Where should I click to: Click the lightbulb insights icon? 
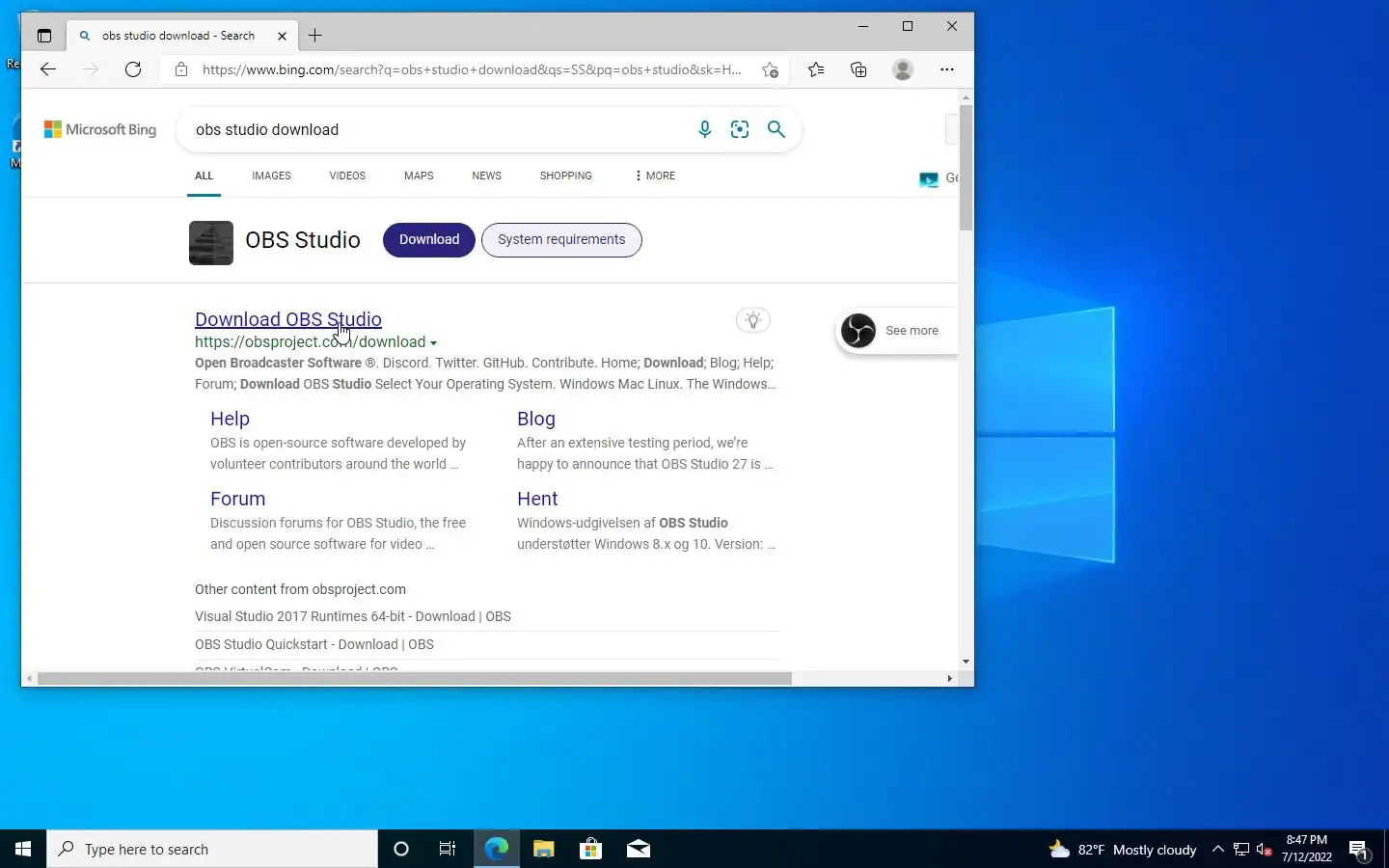[x=753, y=320]
